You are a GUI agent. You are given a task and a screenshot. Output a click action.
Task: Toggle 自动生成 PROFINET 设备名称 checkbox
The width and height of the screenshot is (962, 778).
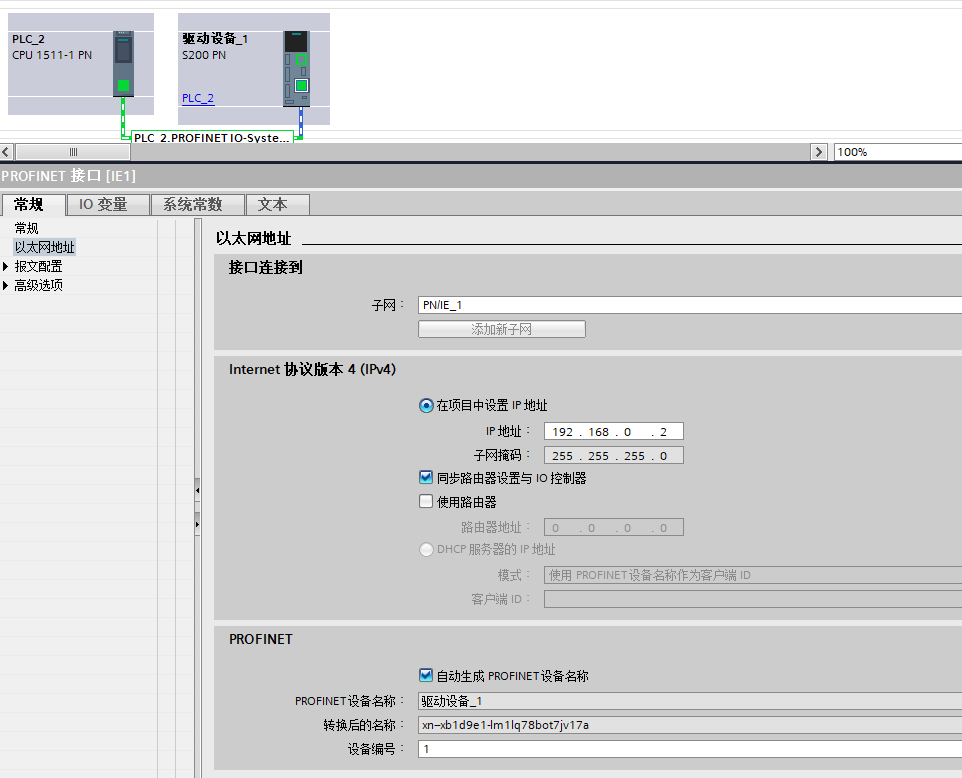tap(426, 676)
